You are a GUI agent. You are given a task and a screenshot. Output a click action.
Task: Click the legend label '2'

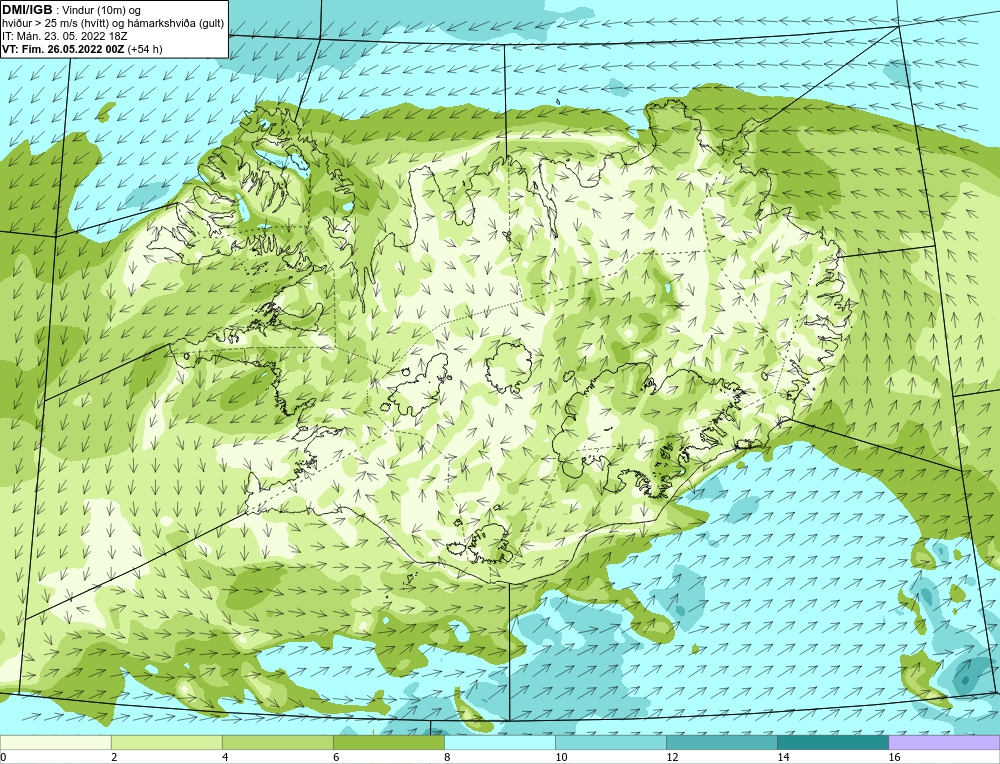(114, 758)
